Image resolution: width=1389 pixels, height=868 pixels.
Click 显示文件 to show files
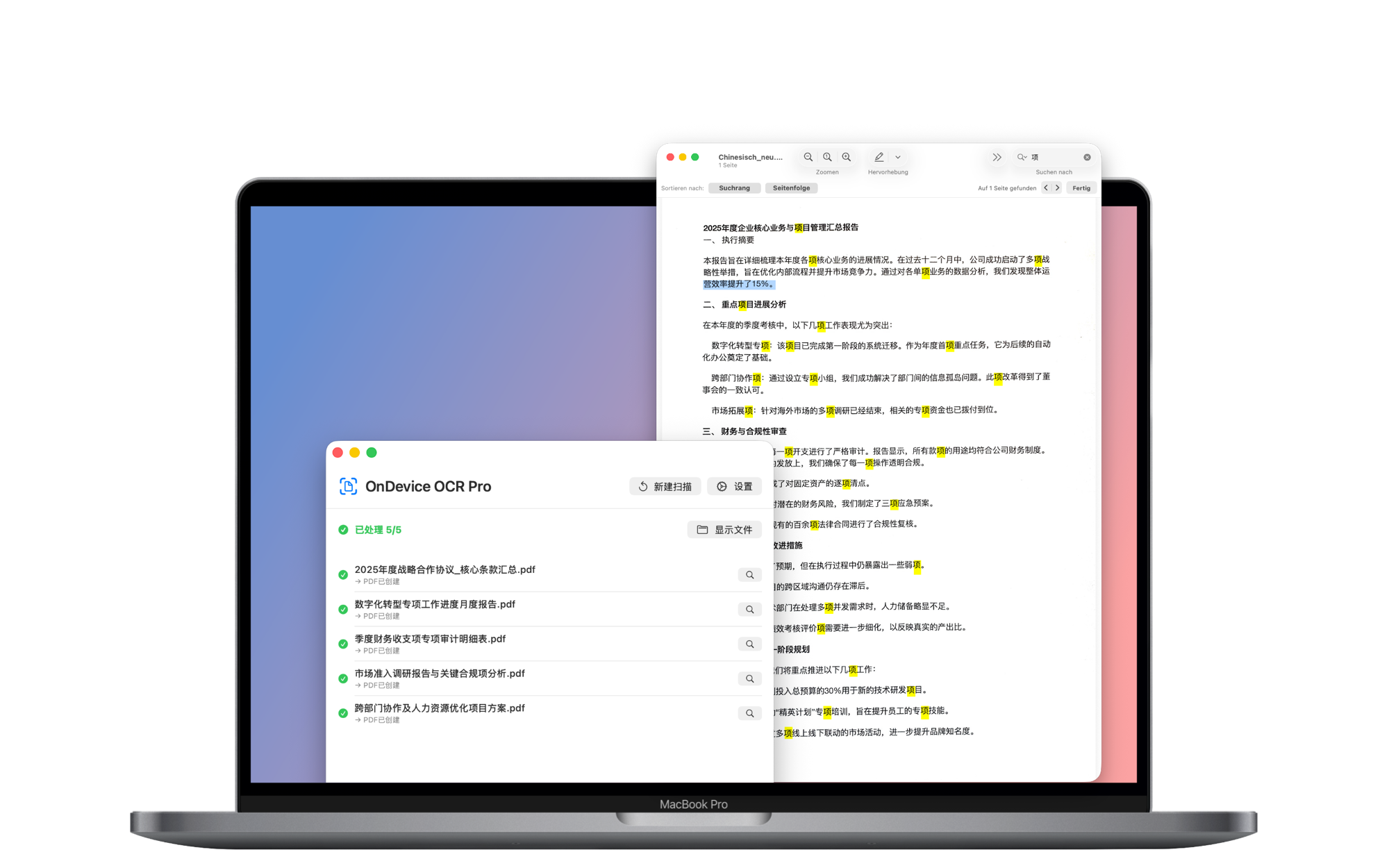tap(724, 530)
